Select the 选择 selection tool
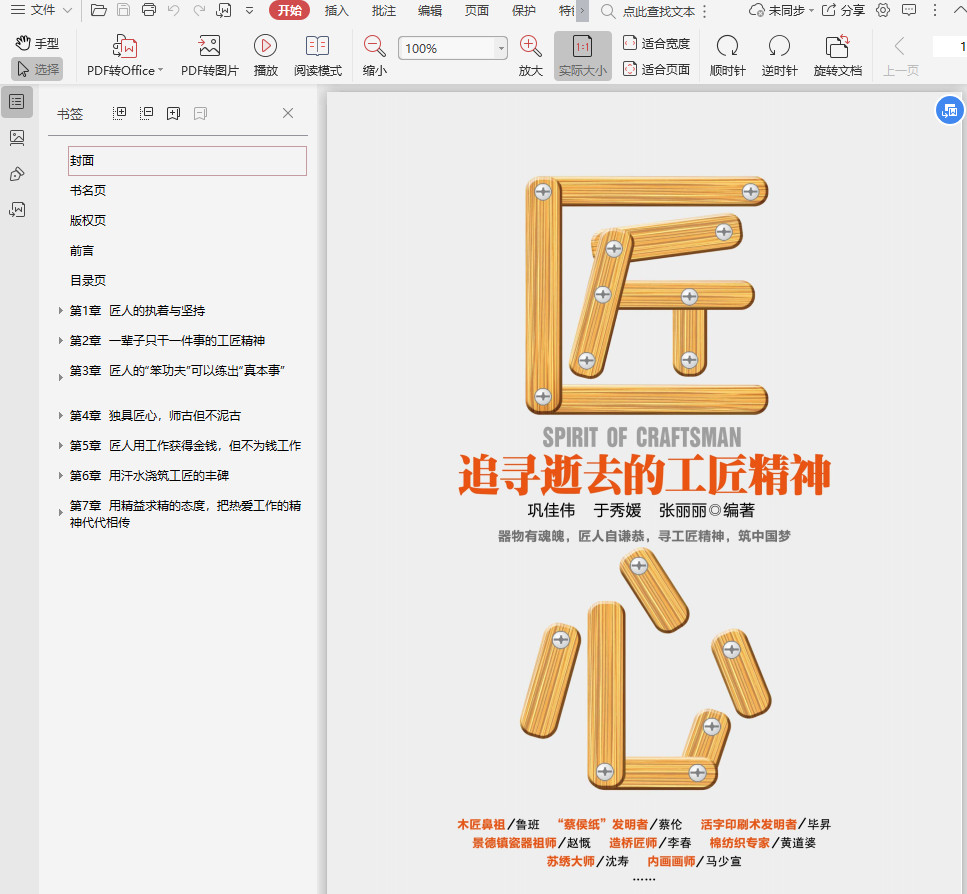Image resolution: width=967 pixels, height=894 pixels. click(x=38, y=69)
